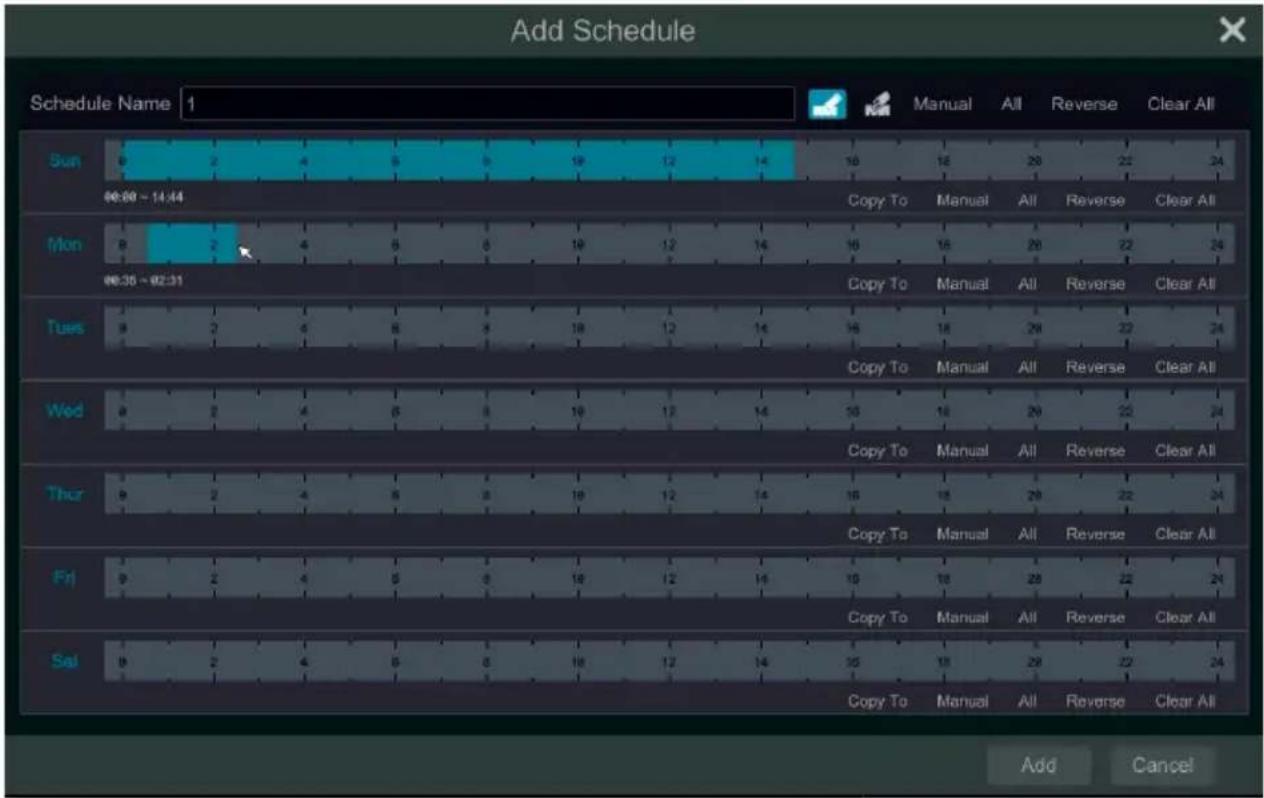Image resolution: width=1264 pixels, height=798 pixels.
Task: Click Clear All under Wed timeline
Action: pos(1186,451)
